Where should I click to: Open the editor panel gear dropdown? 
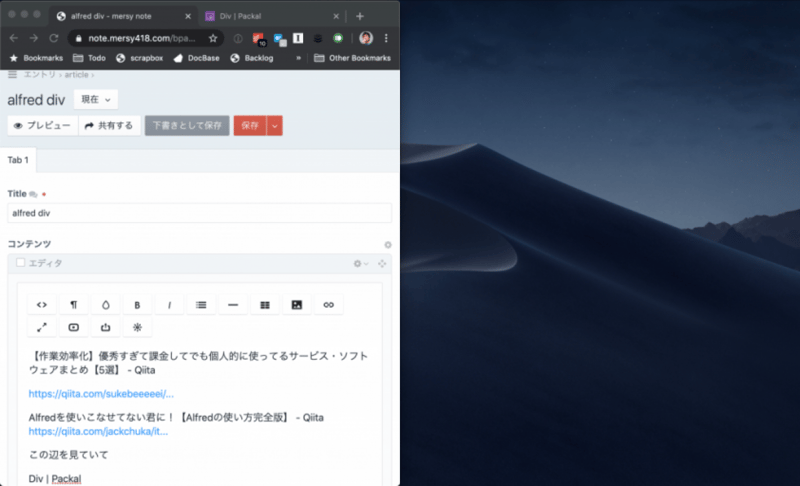(x=360, y=263)
